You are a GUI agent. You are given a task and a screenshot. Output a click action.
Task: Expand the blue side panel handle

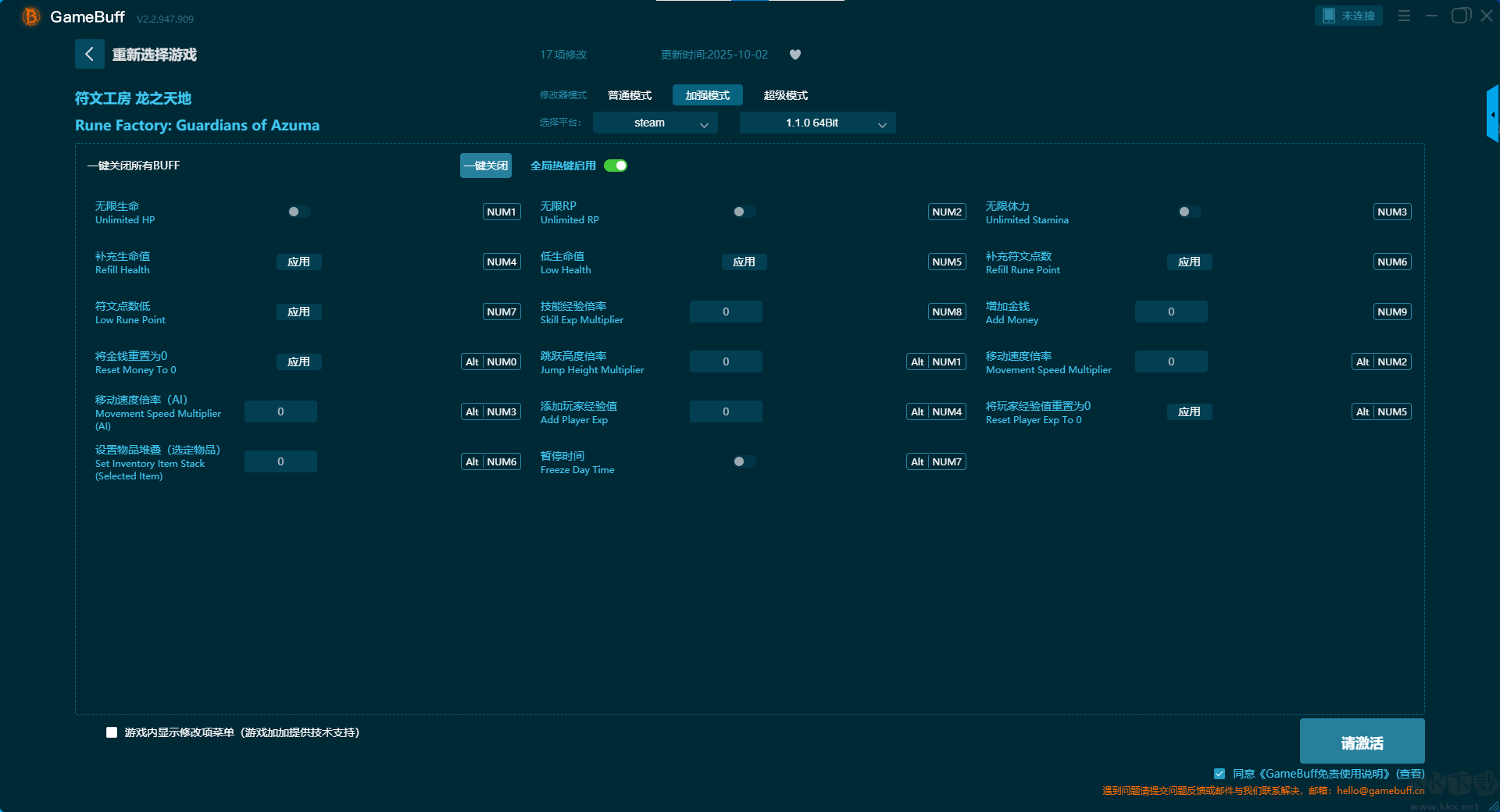(1492, 114)
